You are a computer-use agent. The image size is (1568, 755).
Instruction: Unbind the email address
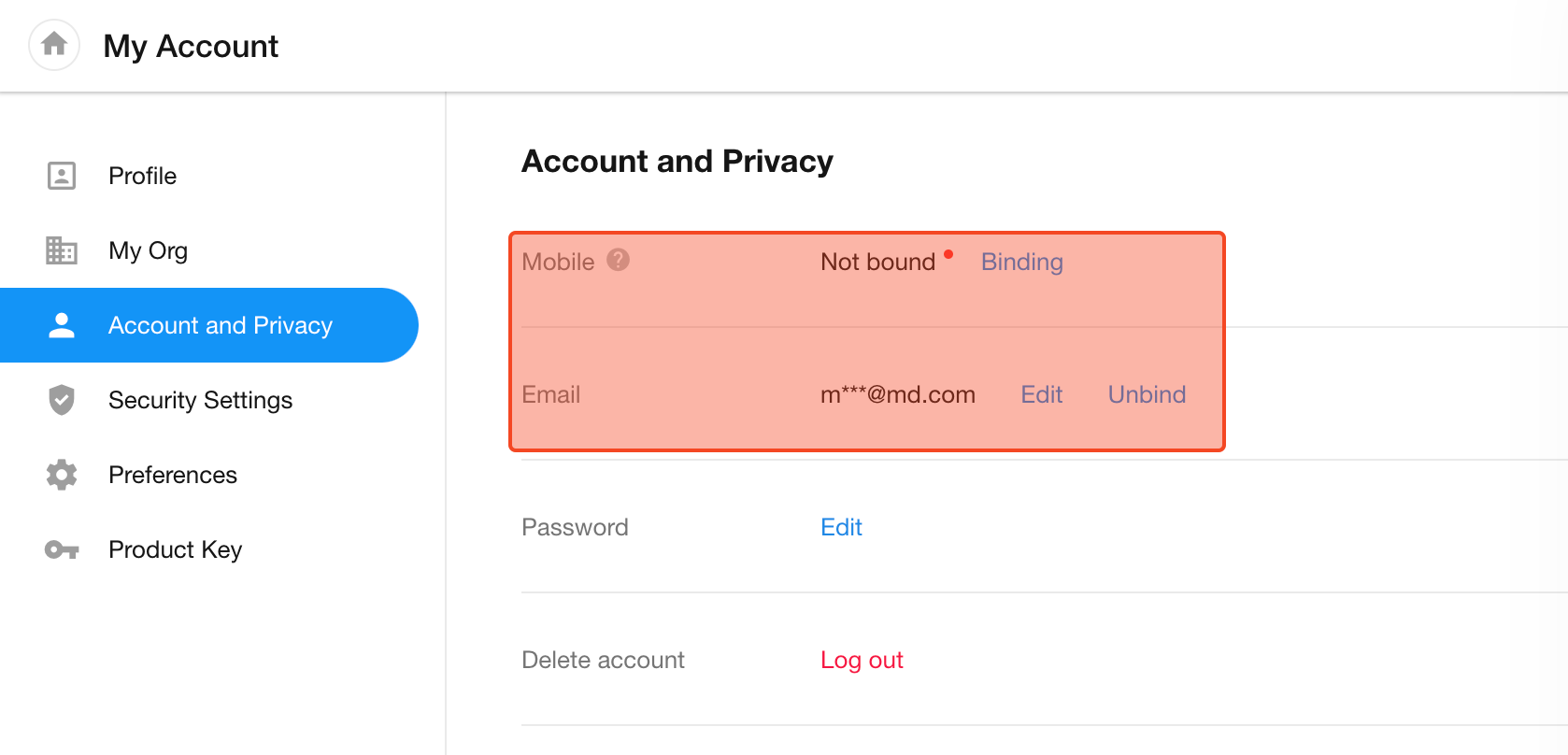(1147, 394)
